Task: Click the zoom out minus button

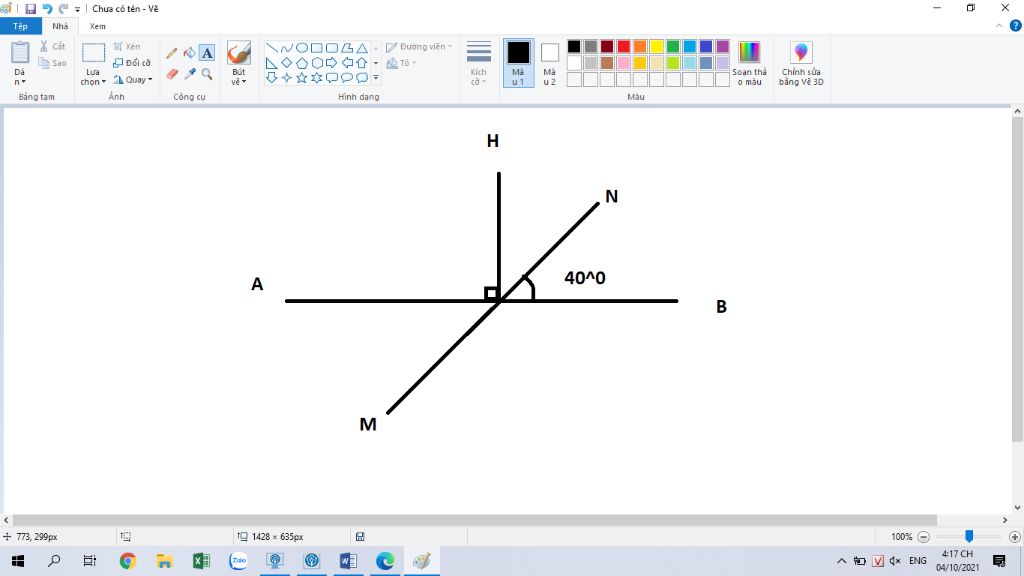Action: (923, 537)
